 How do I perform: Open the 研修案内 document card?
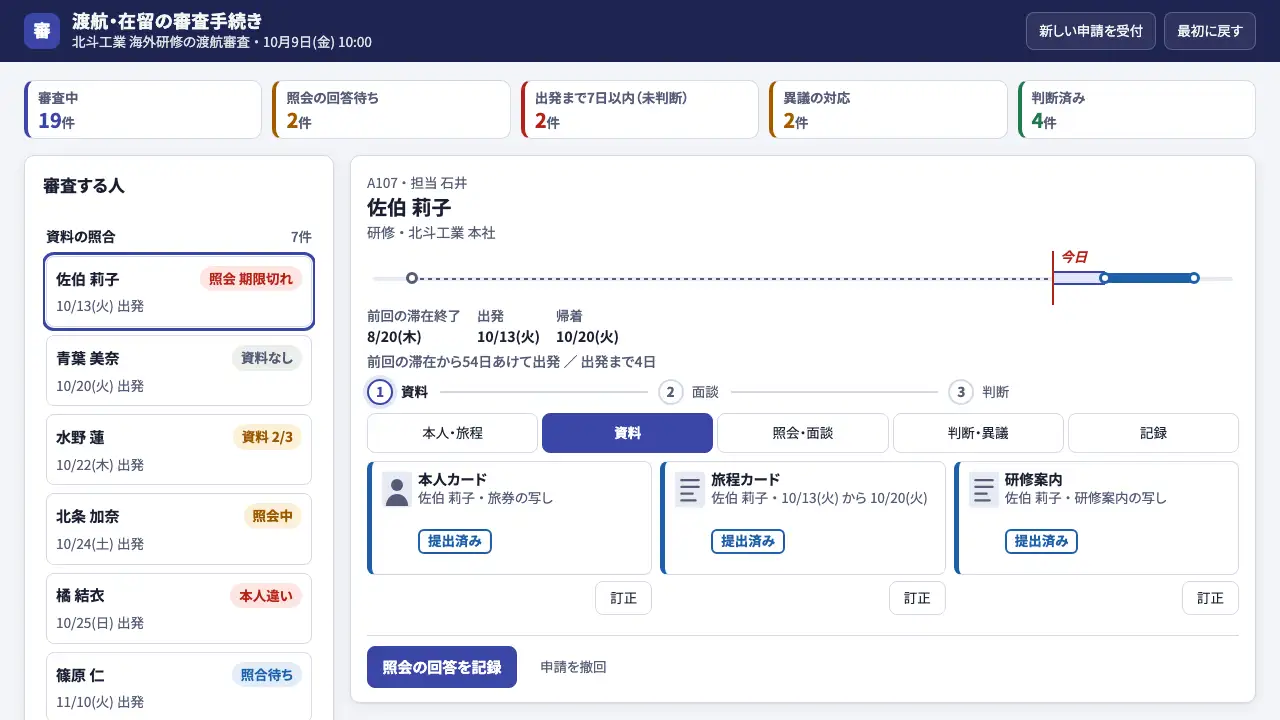(1096, 518)
